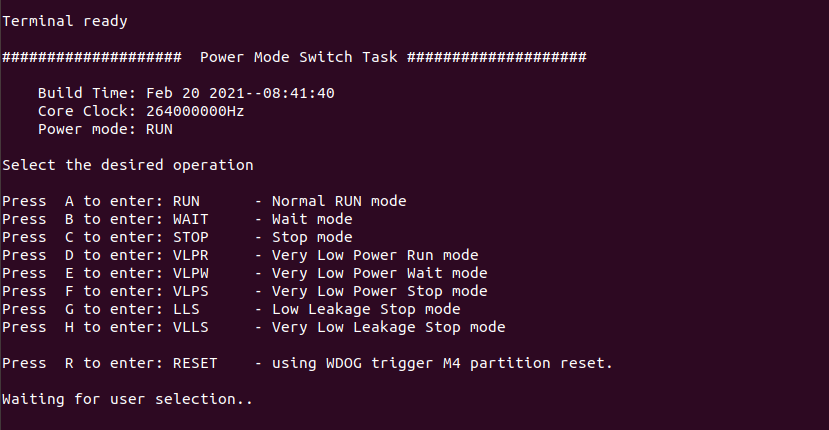Click the "Normal RUN mode" option line
The height and width of the screenshot is (430, 829).
point(204,201)
